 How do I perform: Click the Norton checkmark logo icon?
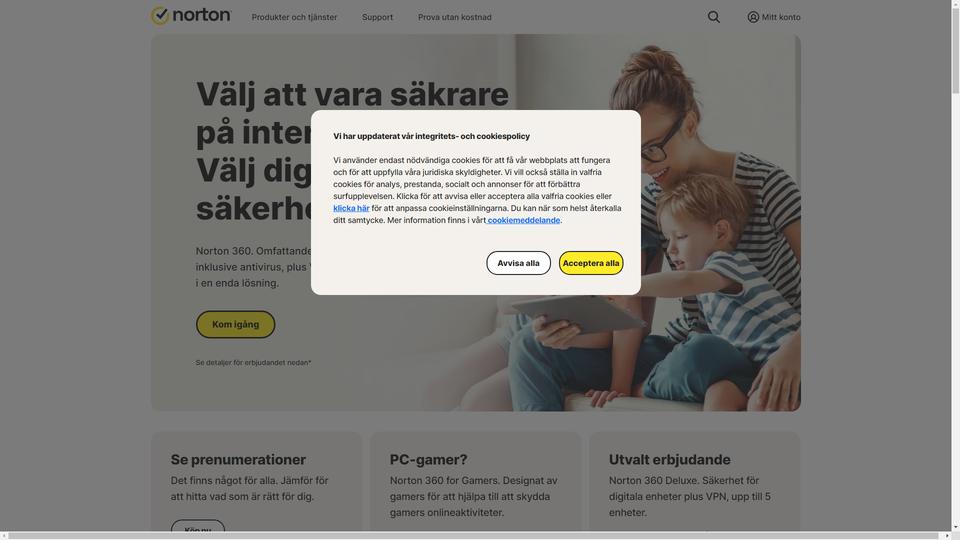tap(160, 16)
